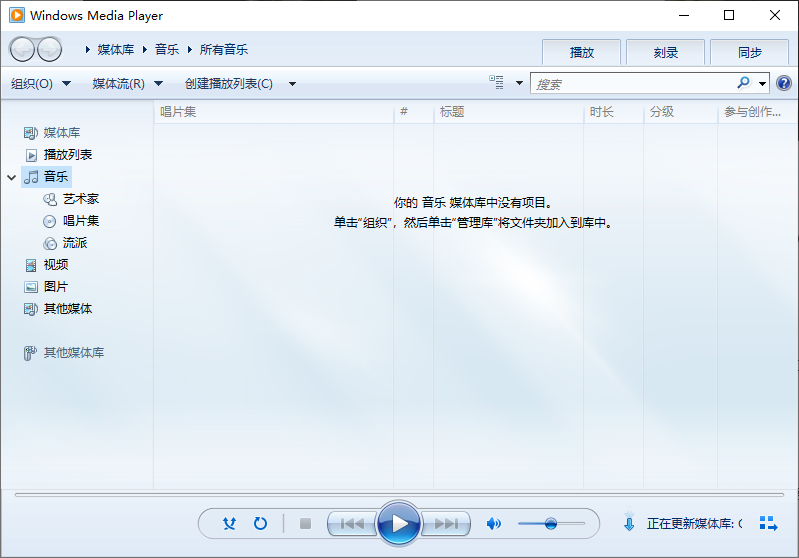Image resolution: width=799 pixels, height=558 pixels.
Task: Start playback with the play button
Action: [x=399, y=523]
